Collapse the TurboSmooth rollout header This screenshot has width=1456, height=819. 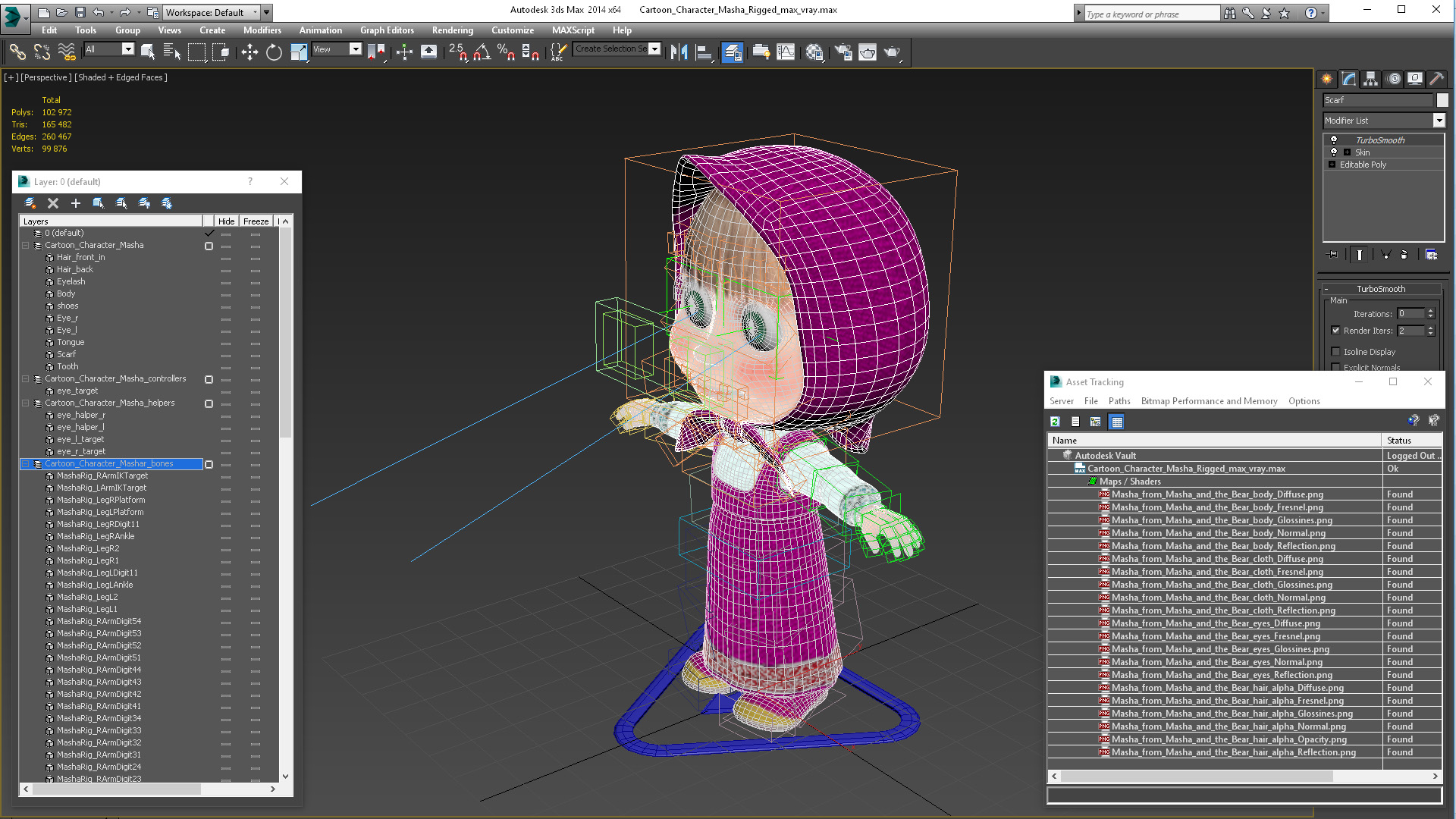pos(1380,289)
